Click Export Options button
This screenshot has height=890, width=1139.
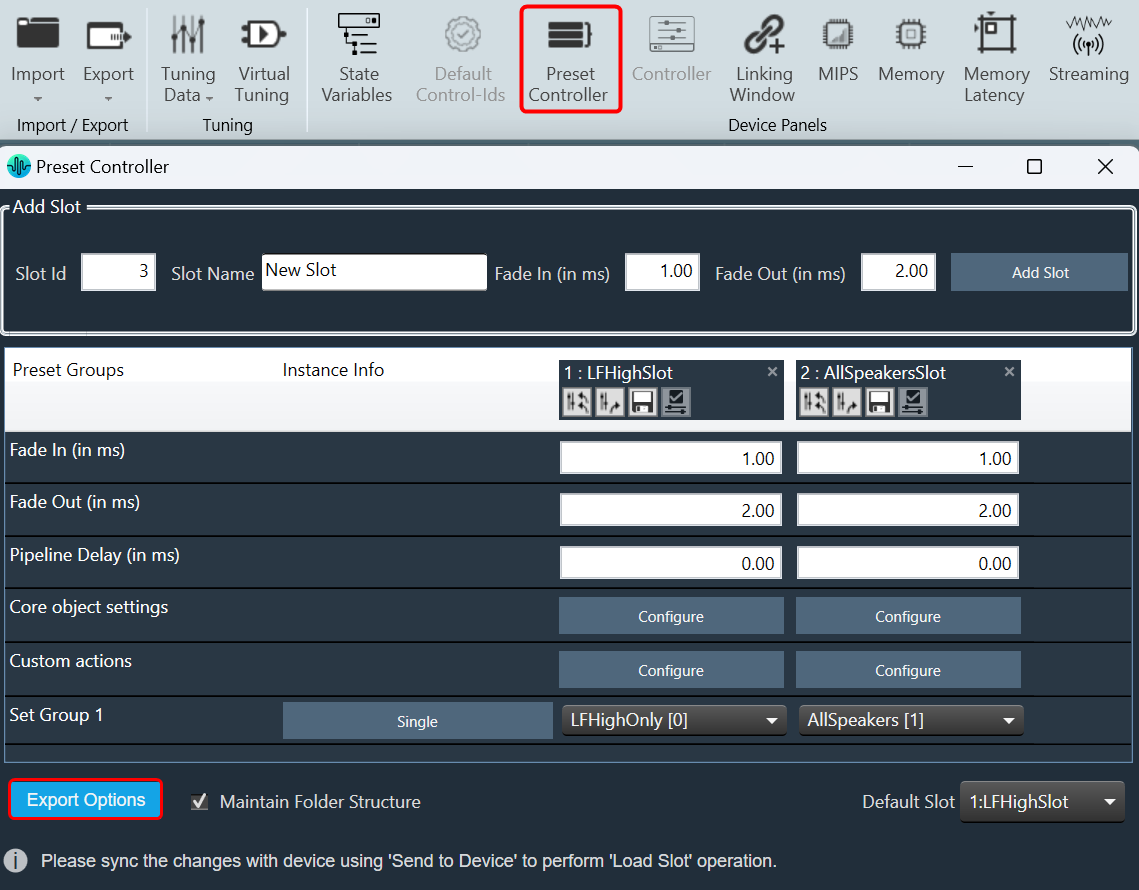(x=86, y=799)
